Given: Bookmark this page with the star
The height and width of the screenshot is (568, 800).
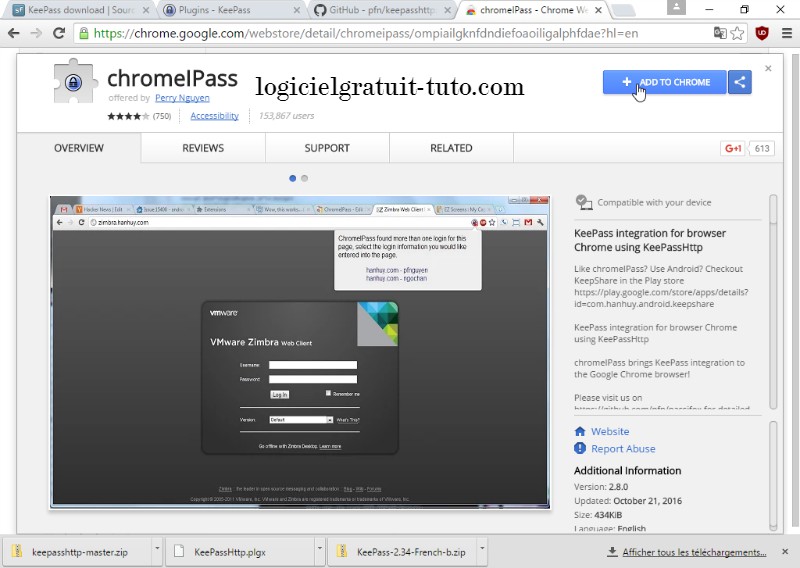Looking at the screenshot, I should [x=737, y=33].
